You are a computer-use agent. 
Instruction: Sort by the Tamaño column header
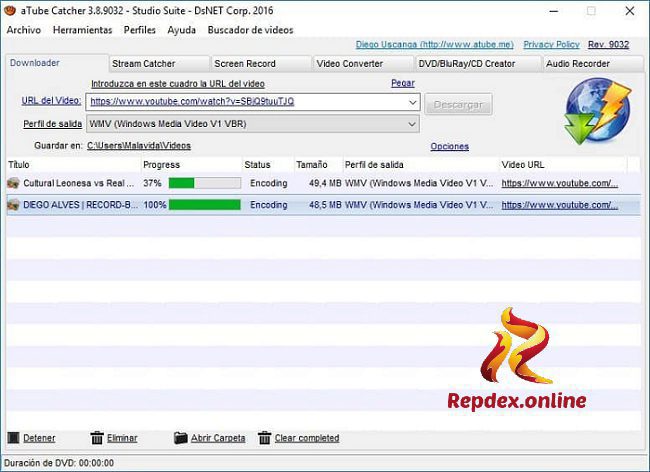coord(318,165)
